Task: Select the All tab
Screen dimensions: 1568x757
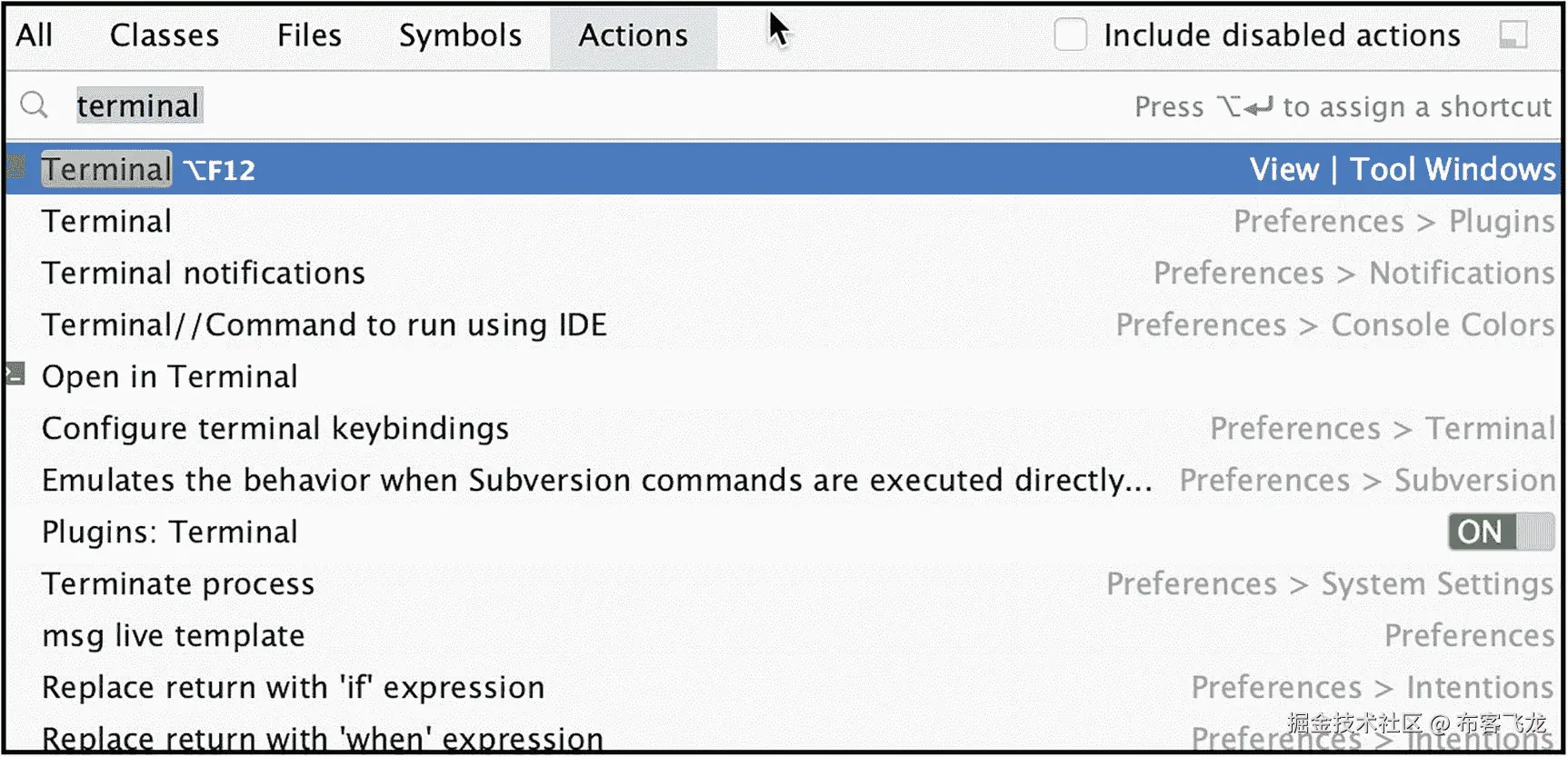Action: [33, 35]
